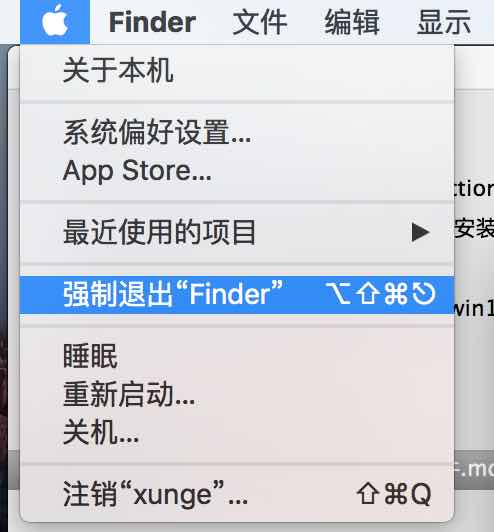Image resolution: width=494 pixels, height=532 pixels.
Task: Click the ⇧⌘Q shortcut on logout row
Action: [394, 495]
